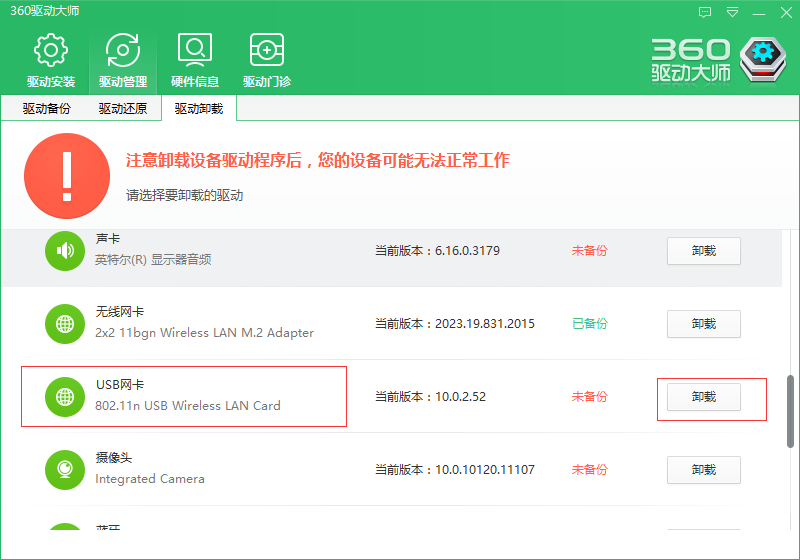Click the 摄像头 webcam icon
The width and height of the screenshot is (800, 560).
(x=65, y=470)
